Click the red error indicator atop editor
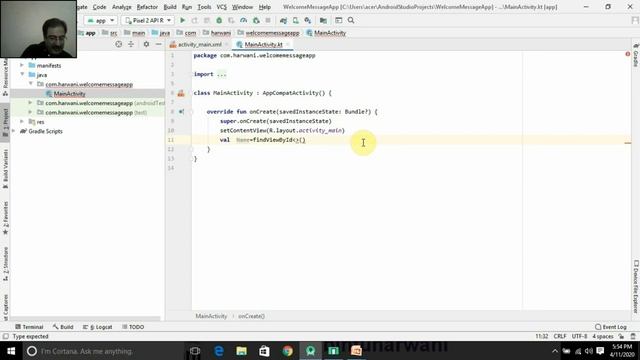Viewport: 640px width, 360px height. click(628, 54)
